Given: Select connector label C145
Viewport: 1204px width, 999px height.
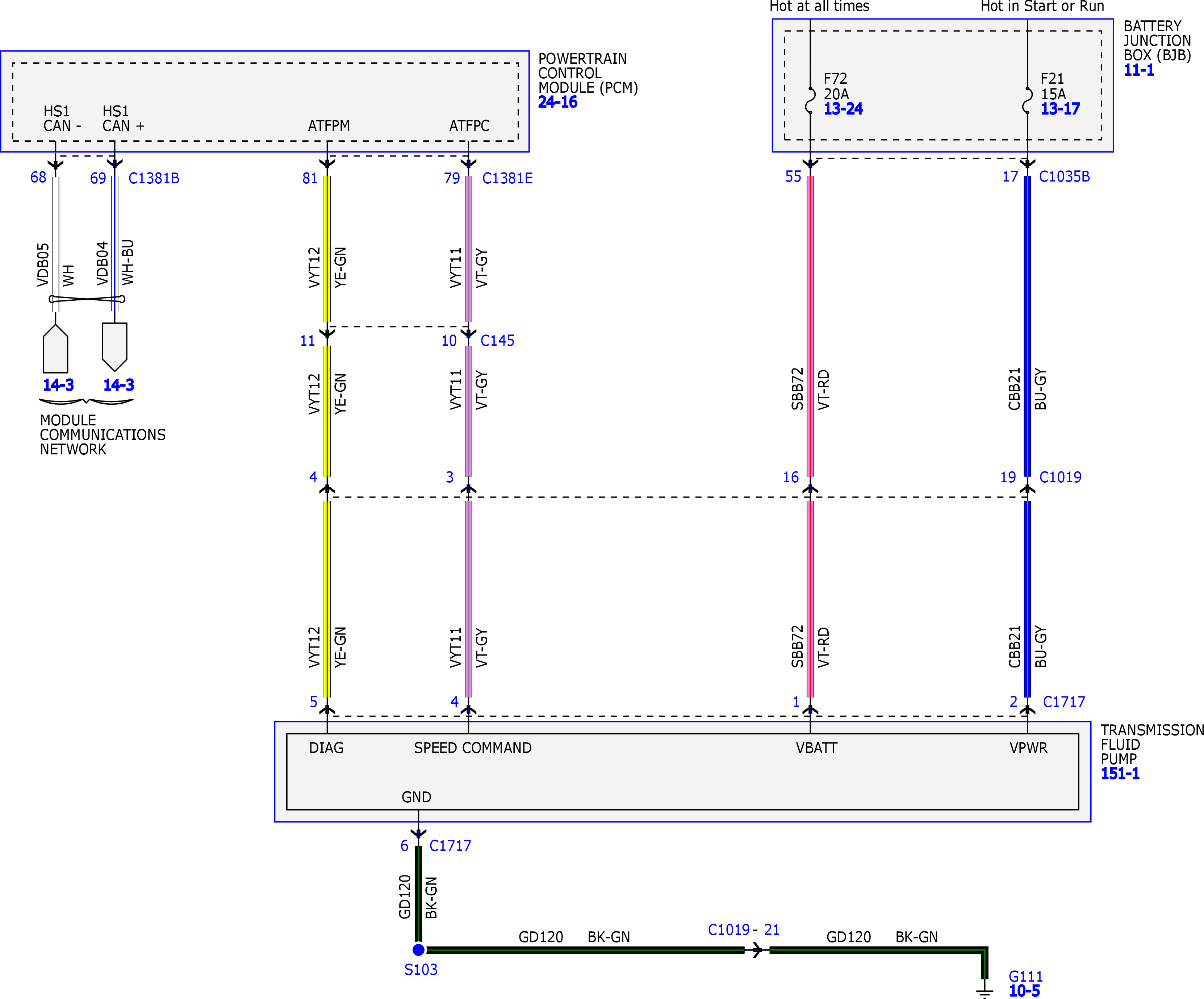Looking at the screenshot, I should (497, 341).
